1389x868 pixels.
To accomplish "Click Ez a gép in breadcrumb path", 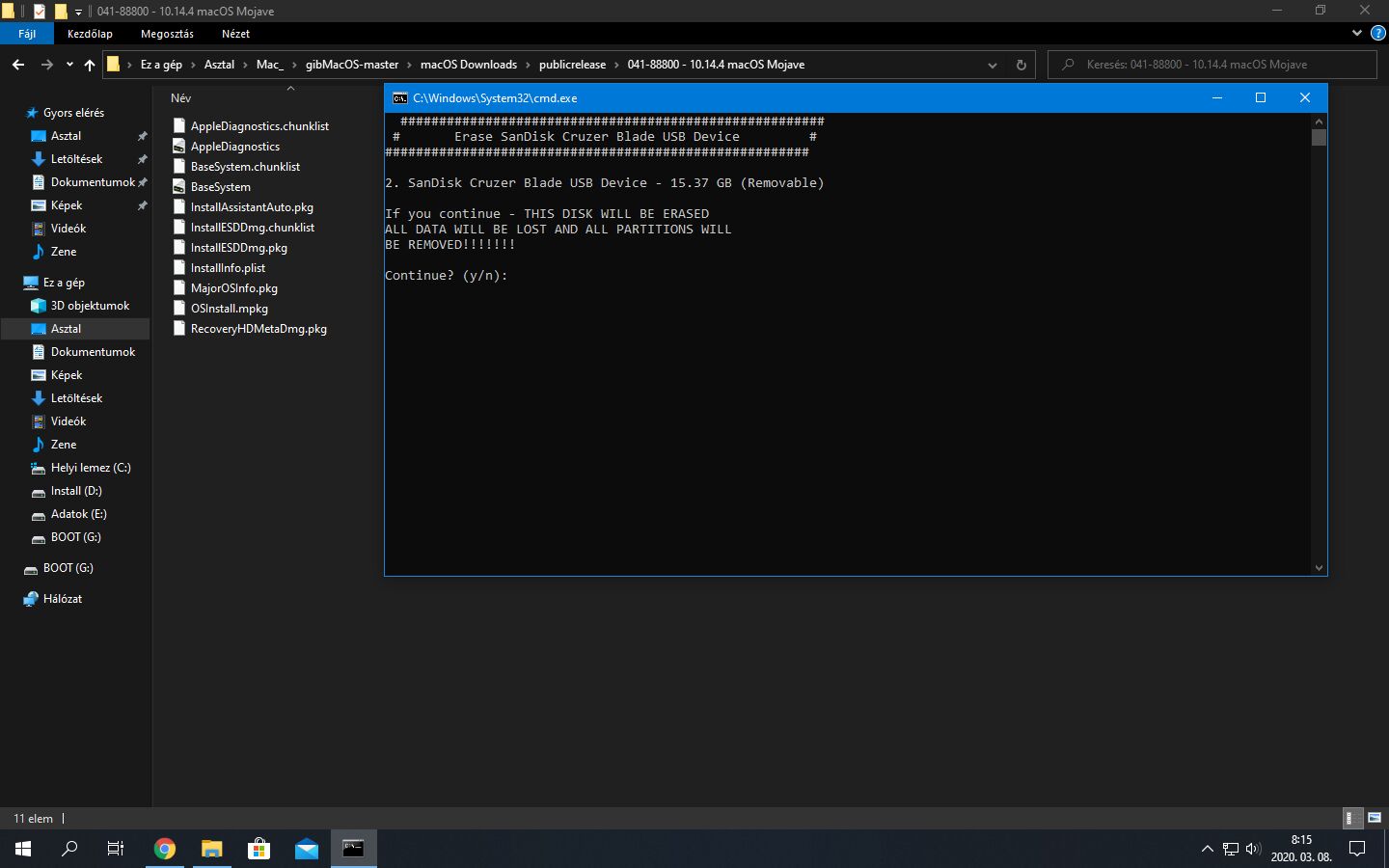I will [x=161, y=65].
